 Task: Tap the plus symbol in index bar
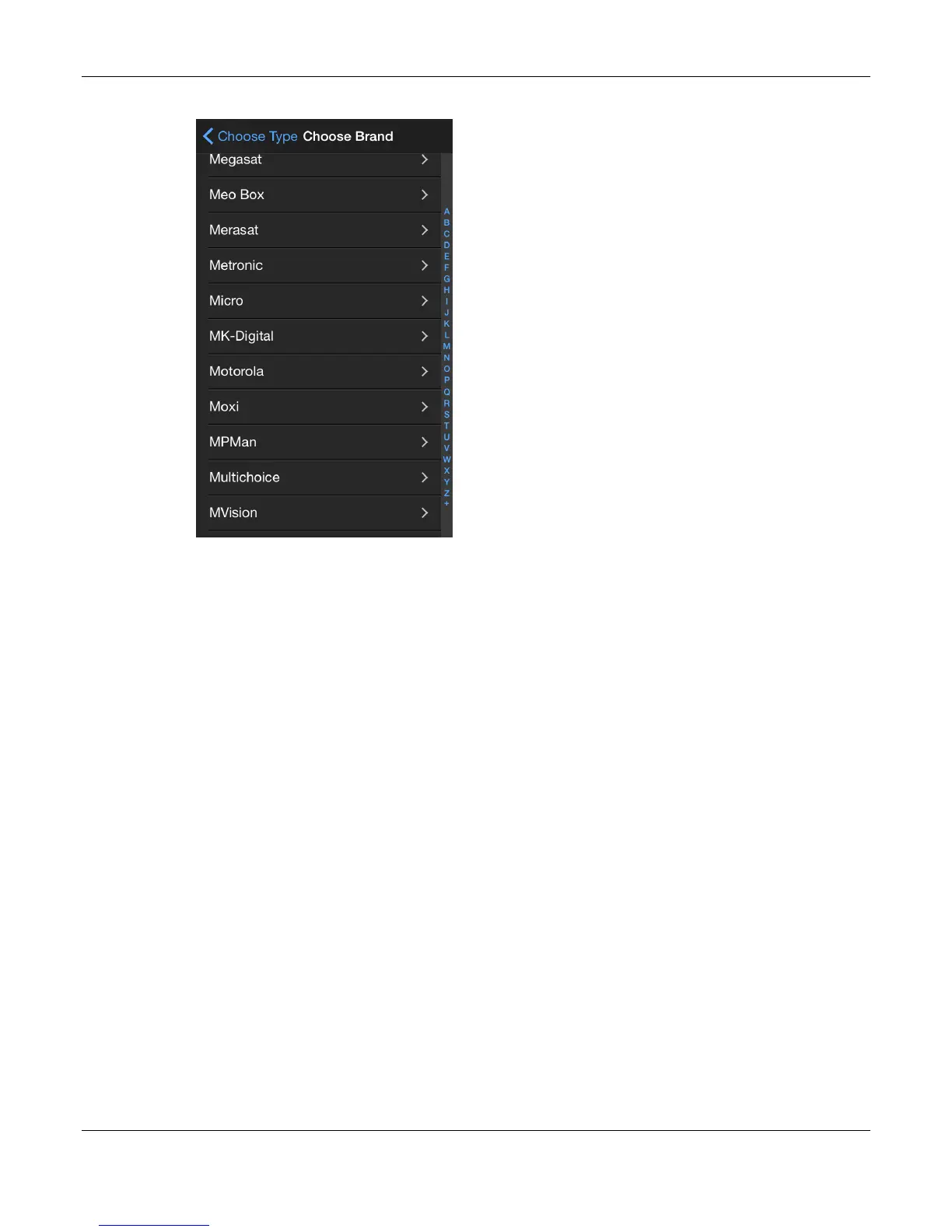(446, 504)
